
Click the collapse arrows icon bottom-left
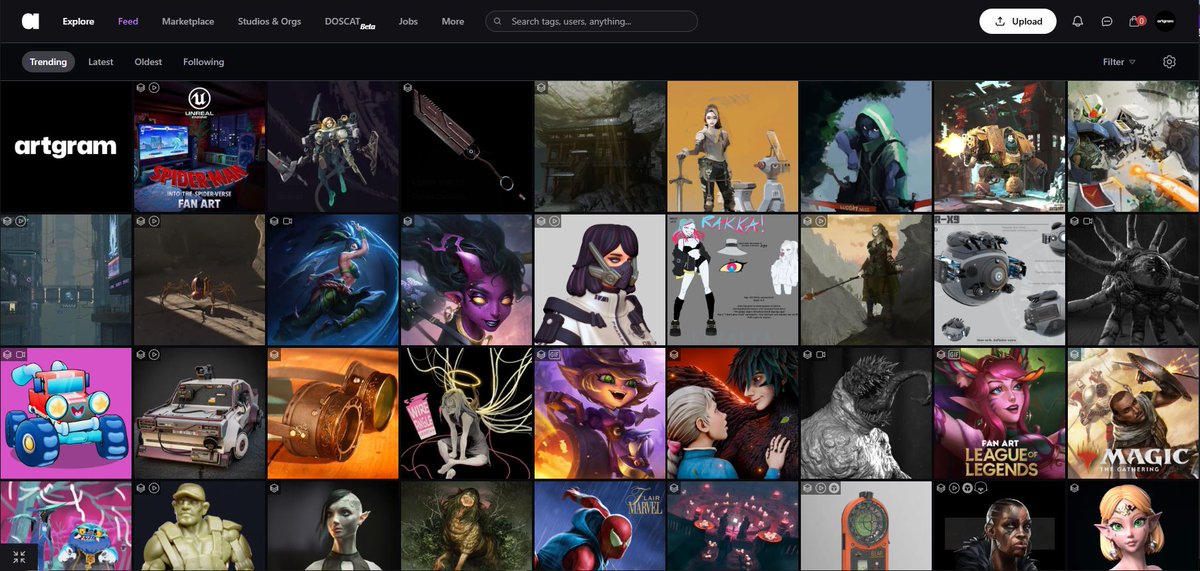[x=19, y=557]
